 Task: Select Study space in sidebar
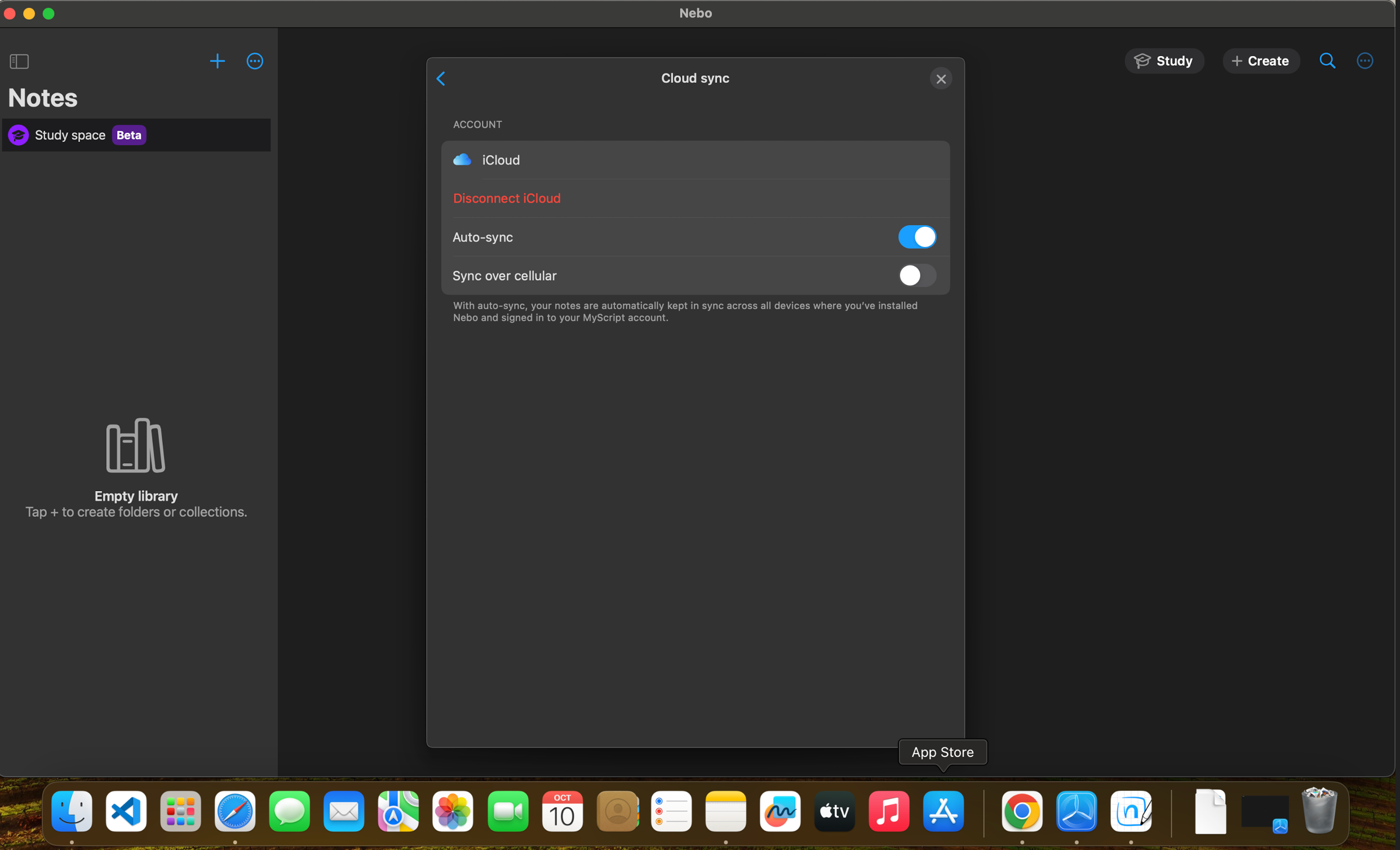(70, 135)
